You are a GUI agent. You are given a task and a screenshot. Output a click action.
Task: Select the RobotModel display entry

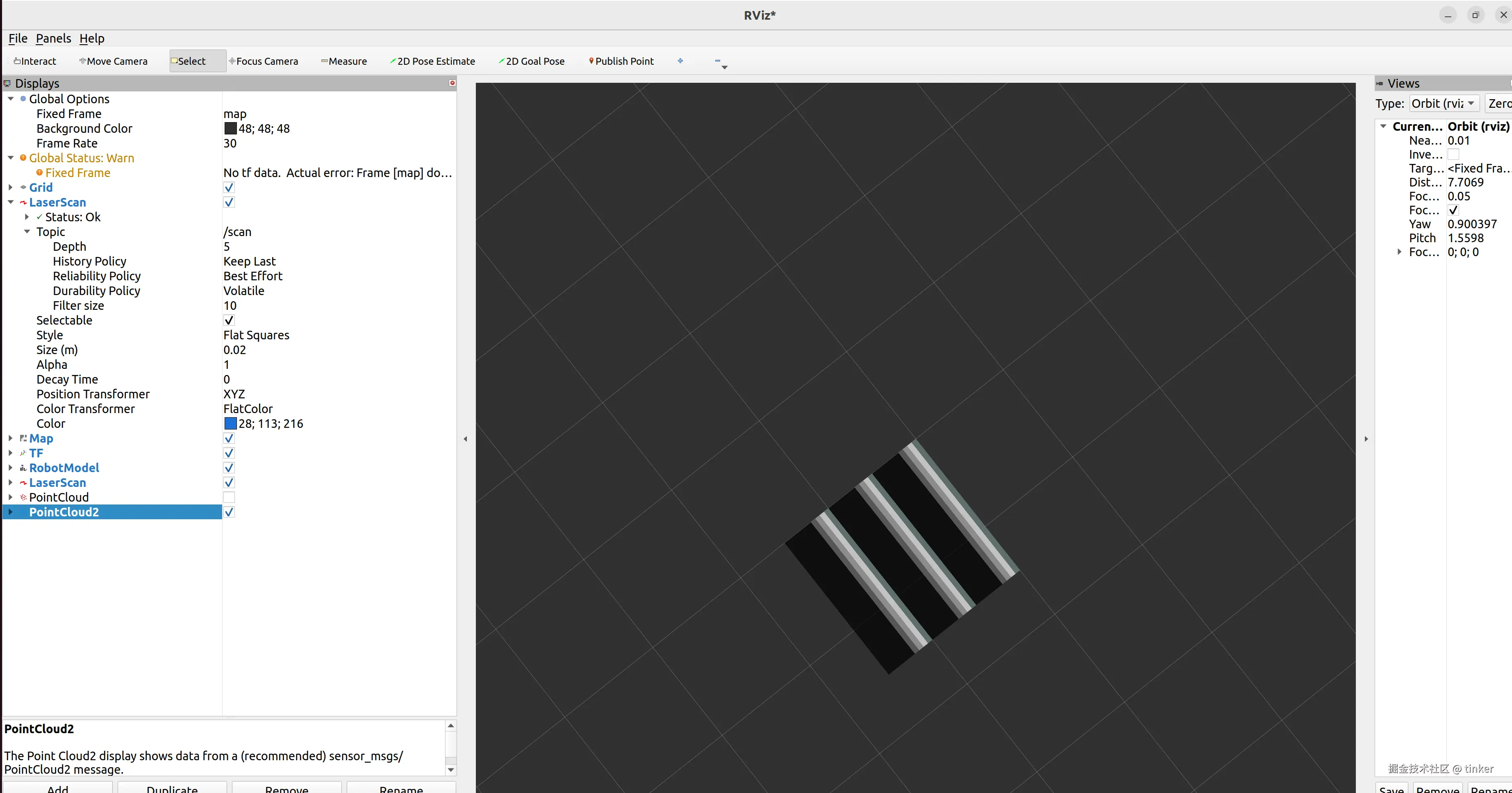coord(64,468)
